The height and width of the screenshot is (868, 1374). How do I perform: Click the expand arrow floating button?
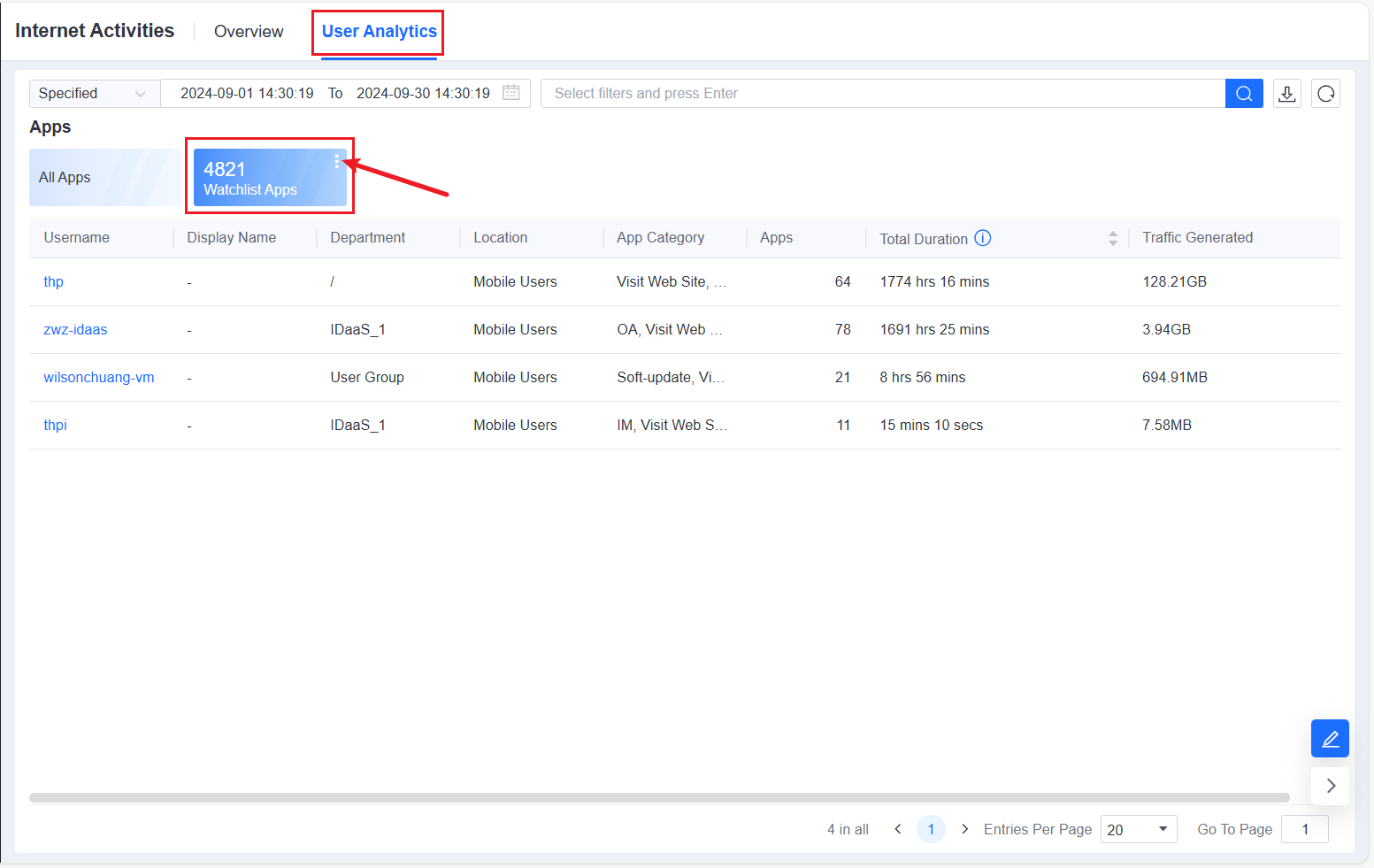[1330, 785]
